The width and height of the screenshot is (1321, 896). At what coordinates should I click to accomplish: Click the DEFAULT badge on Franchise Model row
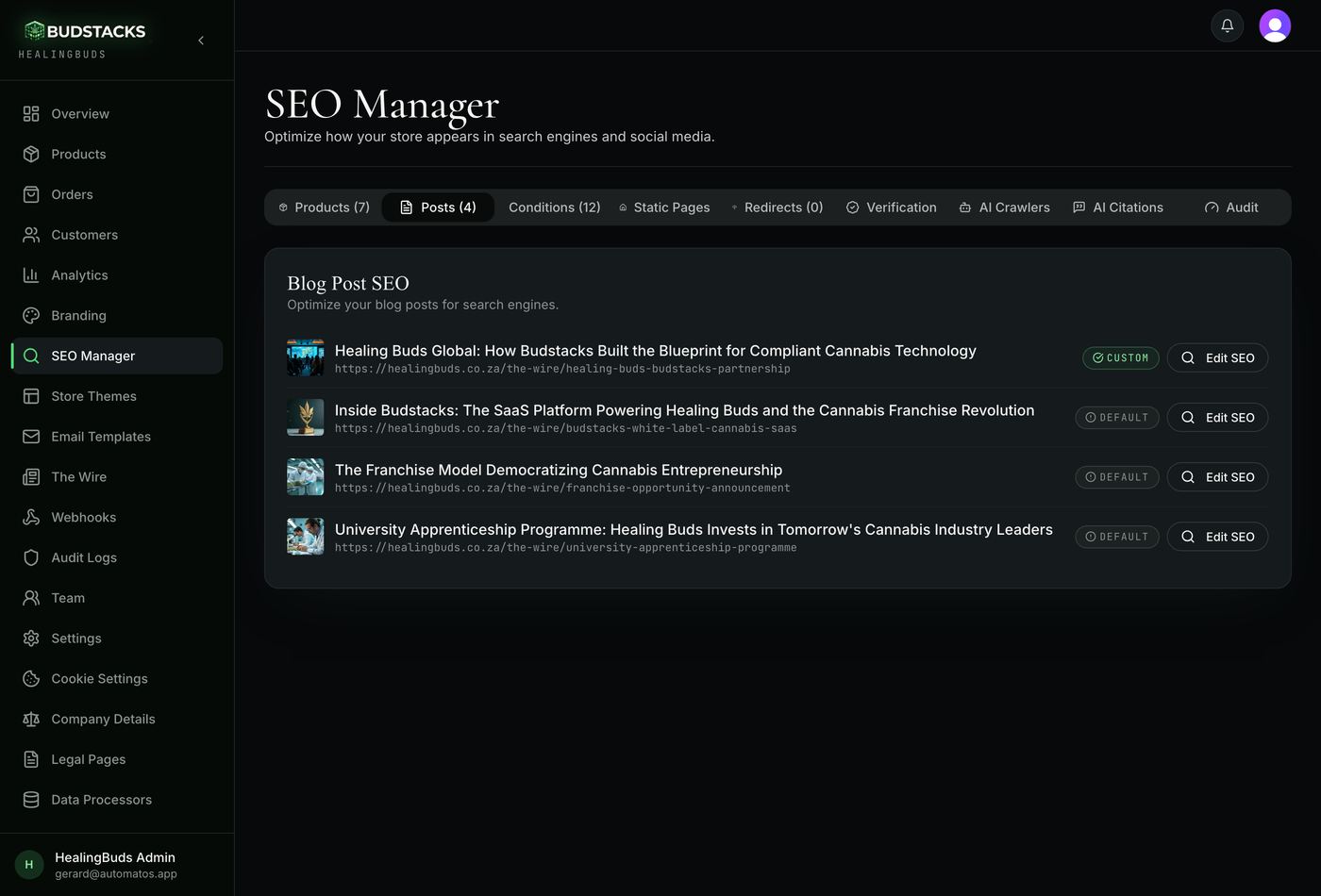[1117, 477]
